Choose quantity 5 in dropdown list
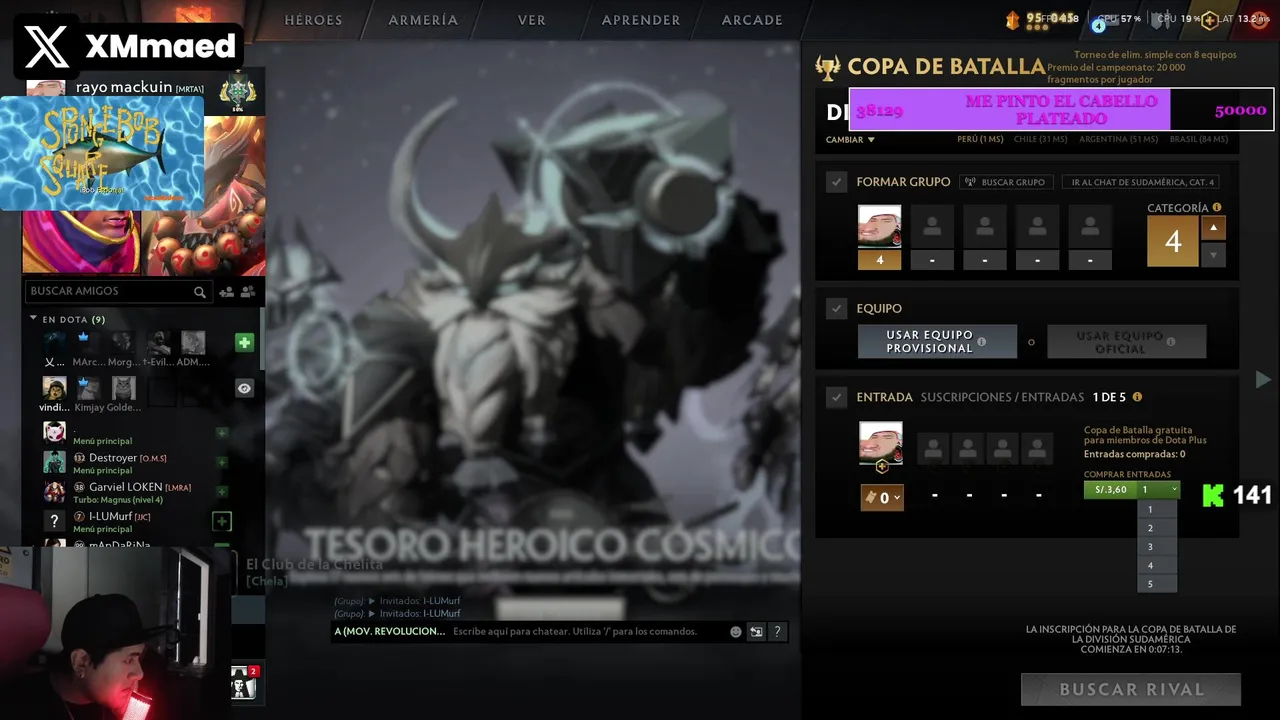 1156,584
